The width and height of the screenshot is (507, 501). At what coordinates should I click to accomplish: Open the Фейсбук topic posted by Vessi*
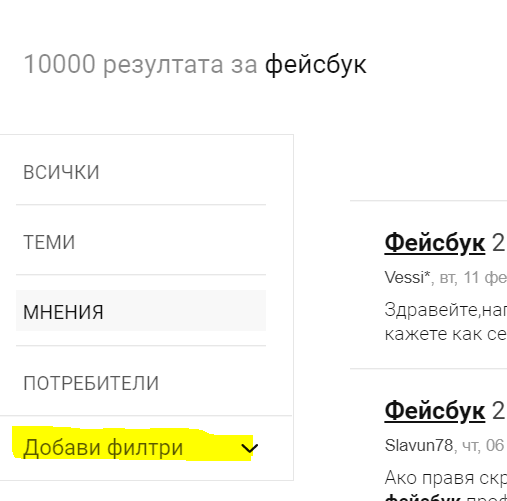[x=435, y=243]
